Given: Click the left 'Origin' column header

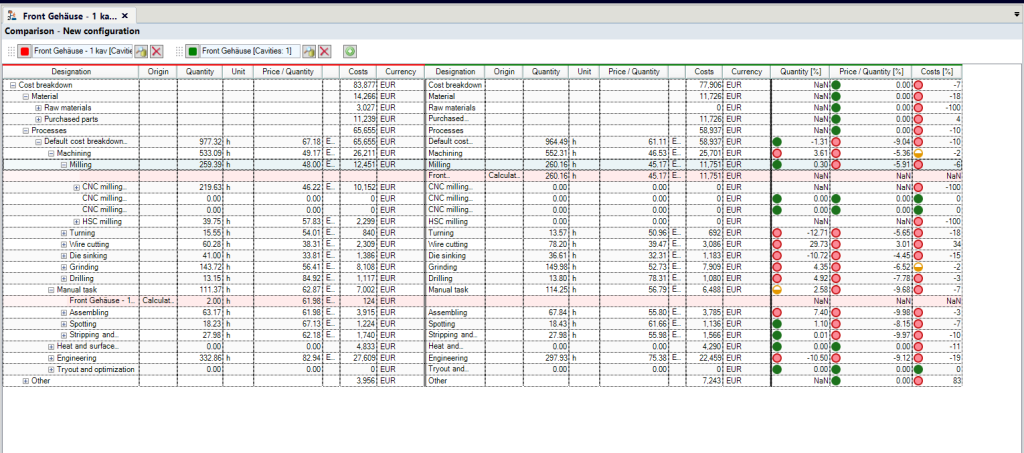Looking at the screenshot, I should (x=158, y=72).
